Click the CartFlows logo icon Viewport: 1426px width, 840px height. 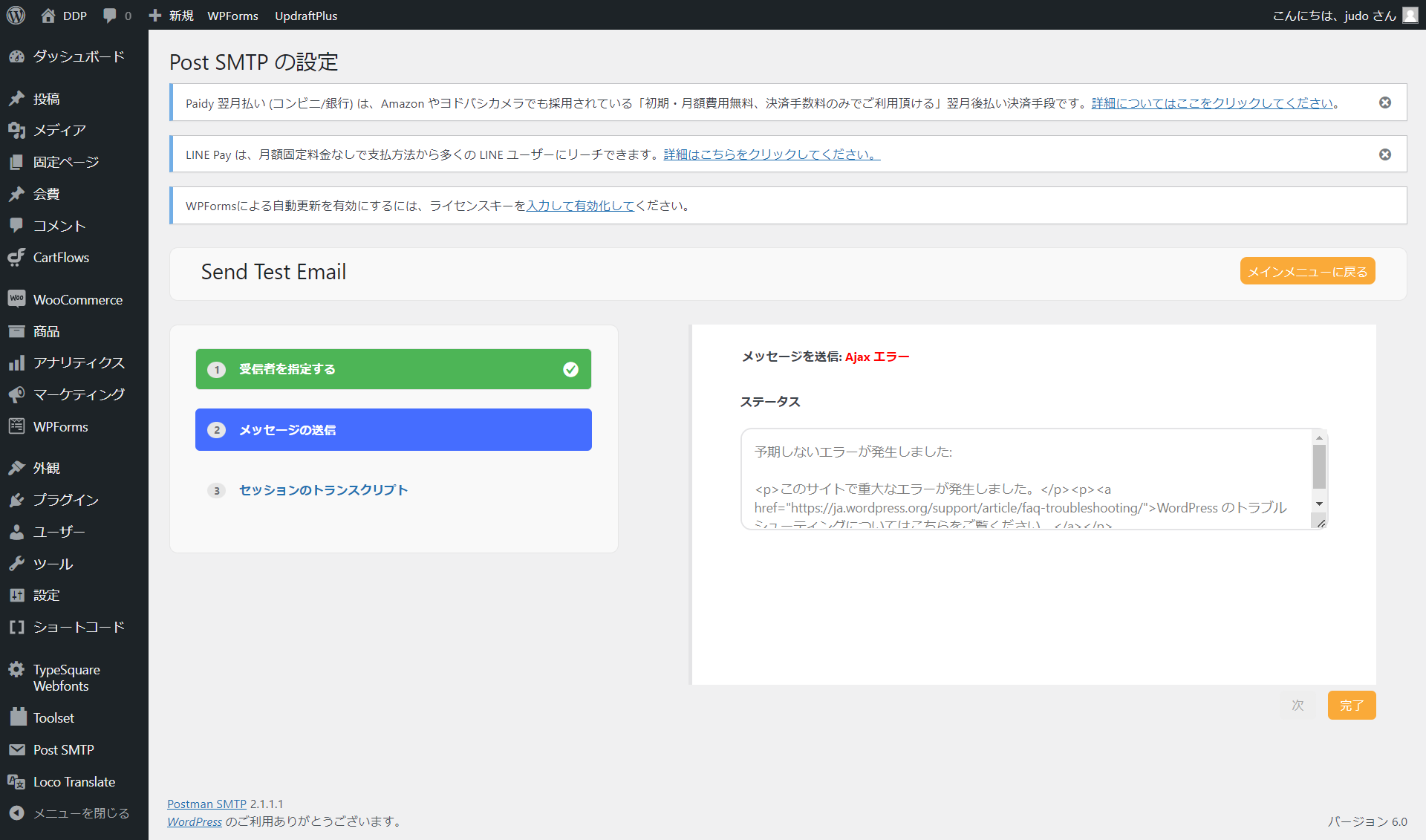click(x=16, y=257)
